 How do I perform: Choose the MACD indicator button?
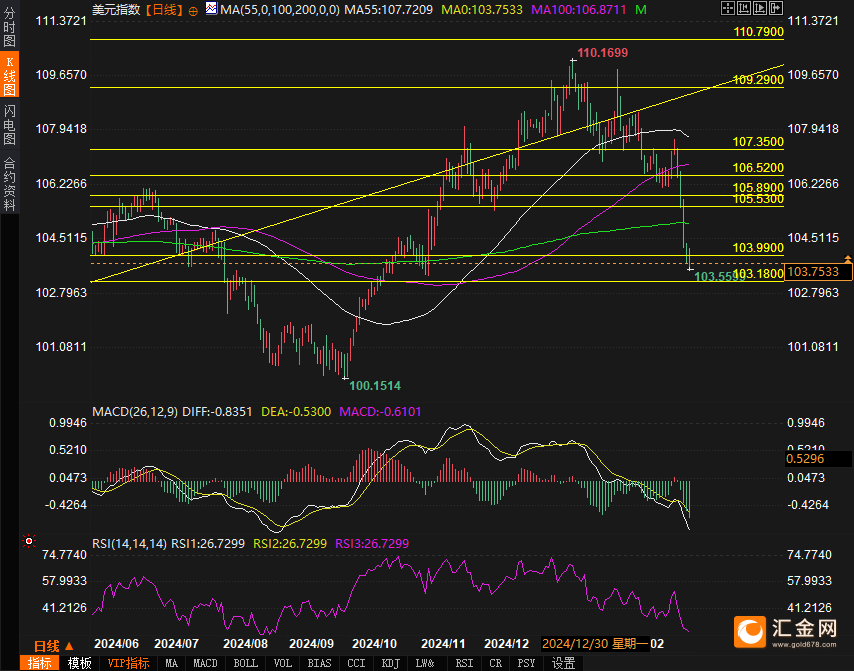point(205,663)
